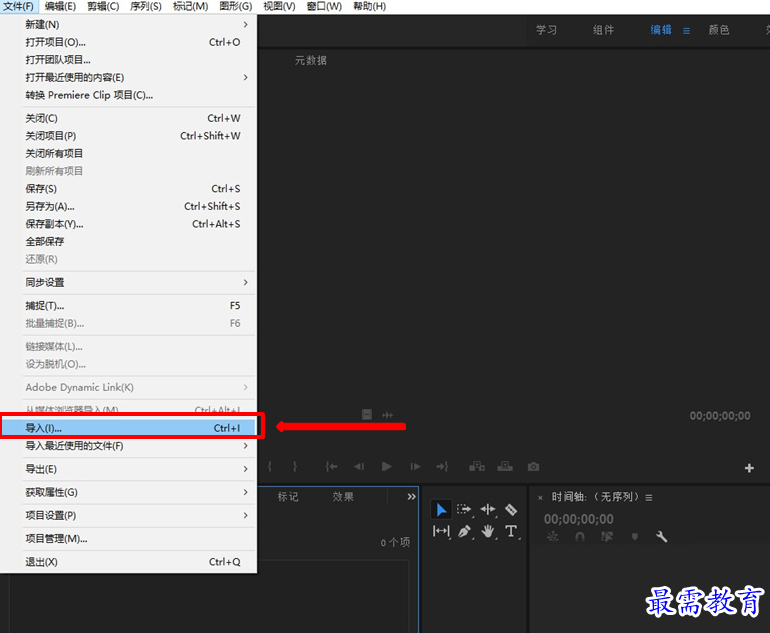Click the Export Frame camera icon
The image size is (770, 633).
point(533,467)
